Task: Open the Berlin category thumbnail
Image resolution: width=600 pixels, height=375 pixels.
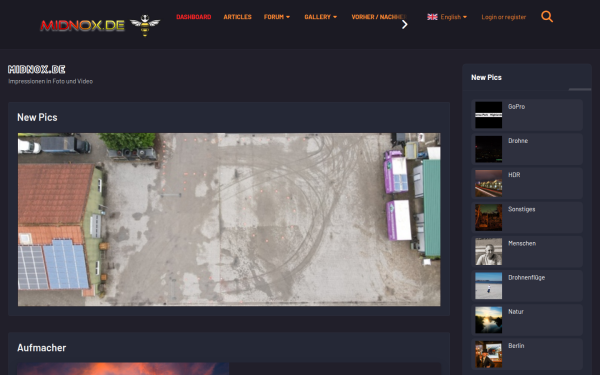Action: (x=489, y=354)
